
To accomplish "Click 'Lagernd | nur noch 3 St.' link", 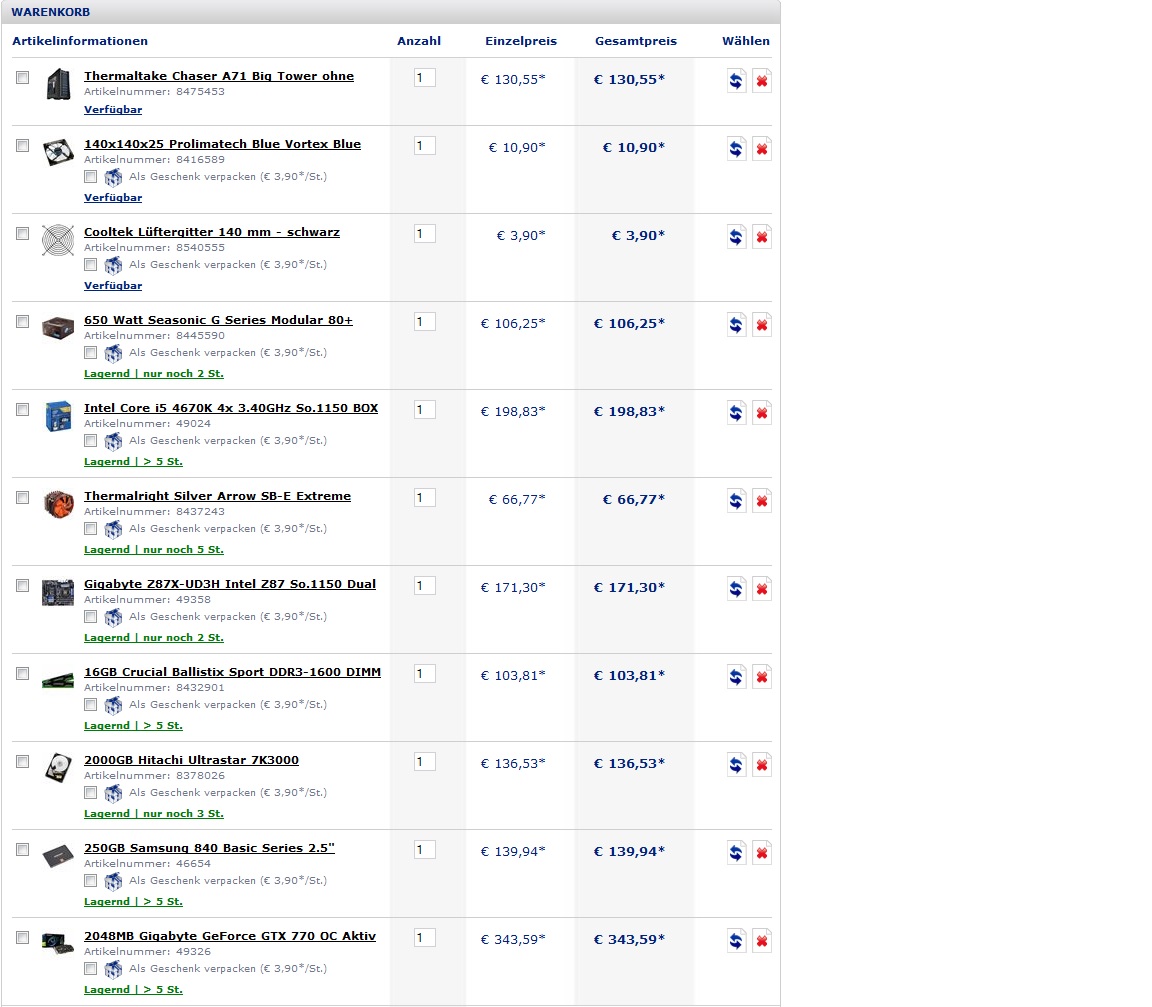I will tap(154, 813).
